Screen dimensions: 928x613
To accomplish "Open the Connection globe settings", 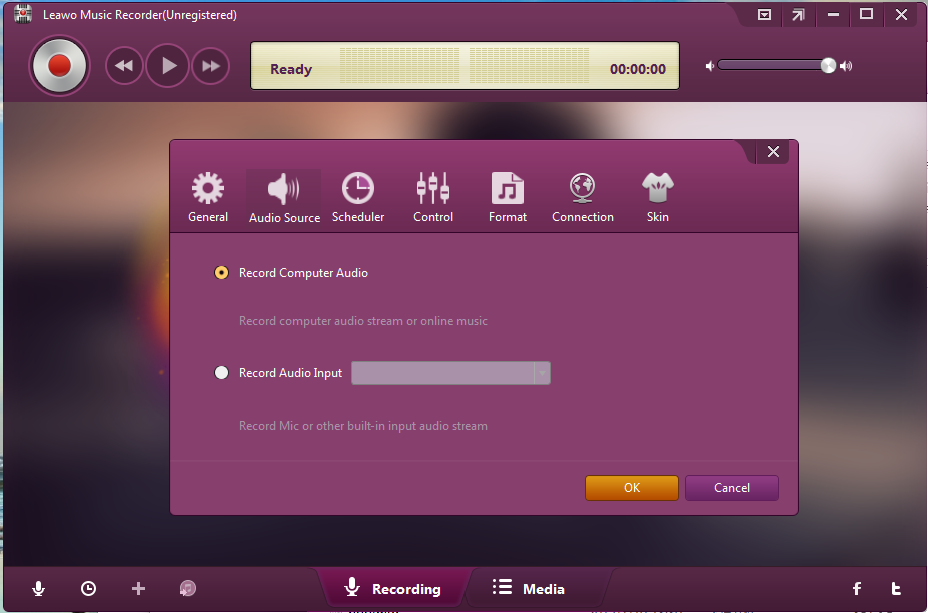I will [583, 196].
